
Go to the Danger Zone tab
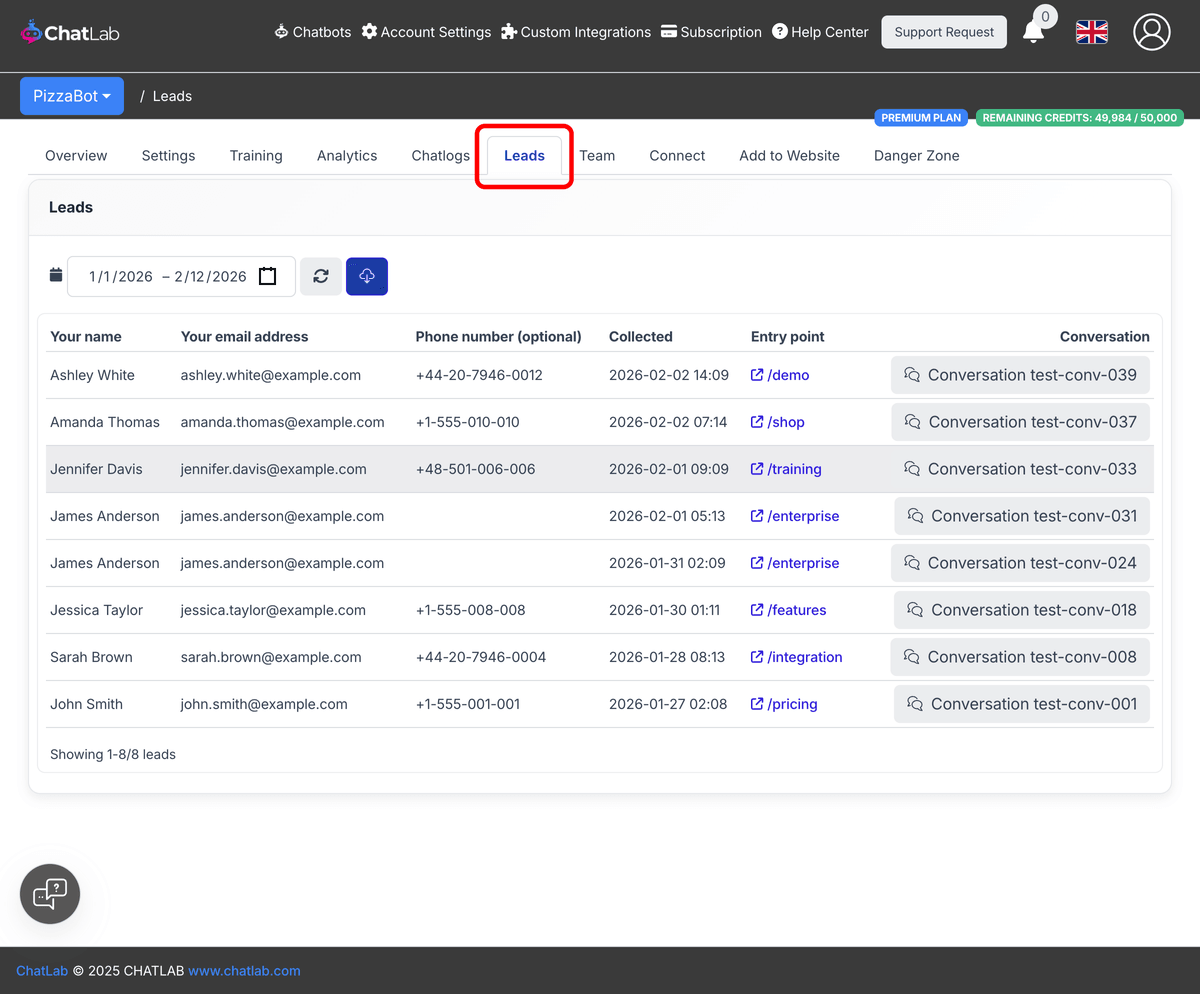916,155
